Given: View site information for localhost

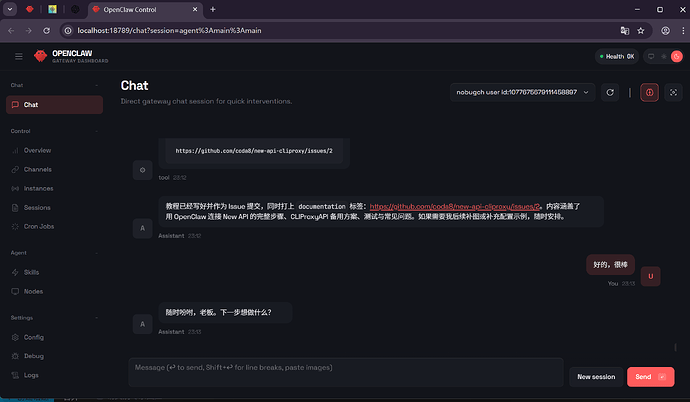Looking at the screenshot, I should (68, 31).
